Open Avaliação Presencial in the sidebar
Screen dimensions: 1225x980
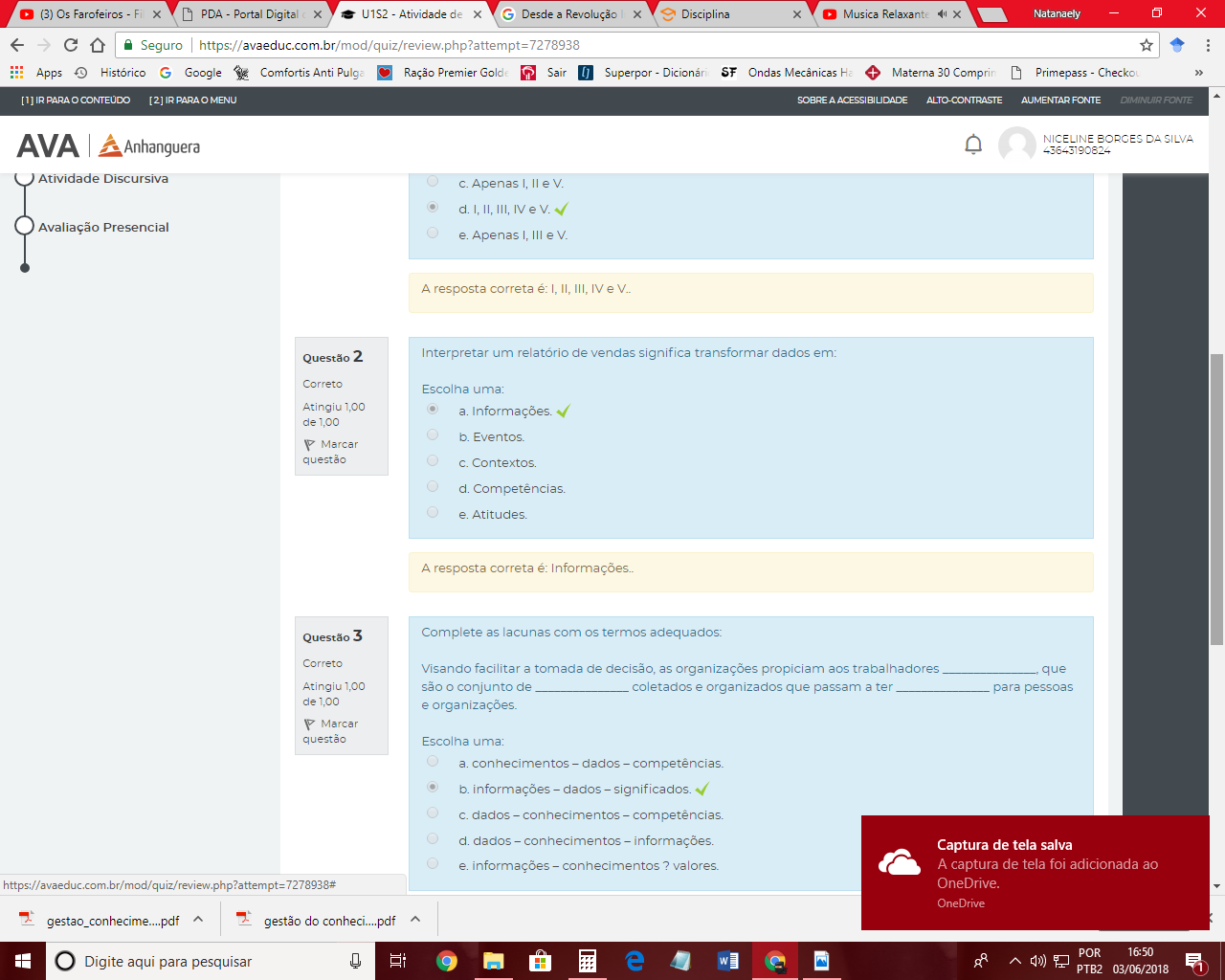pyautogui.click(x=103, y=227)
